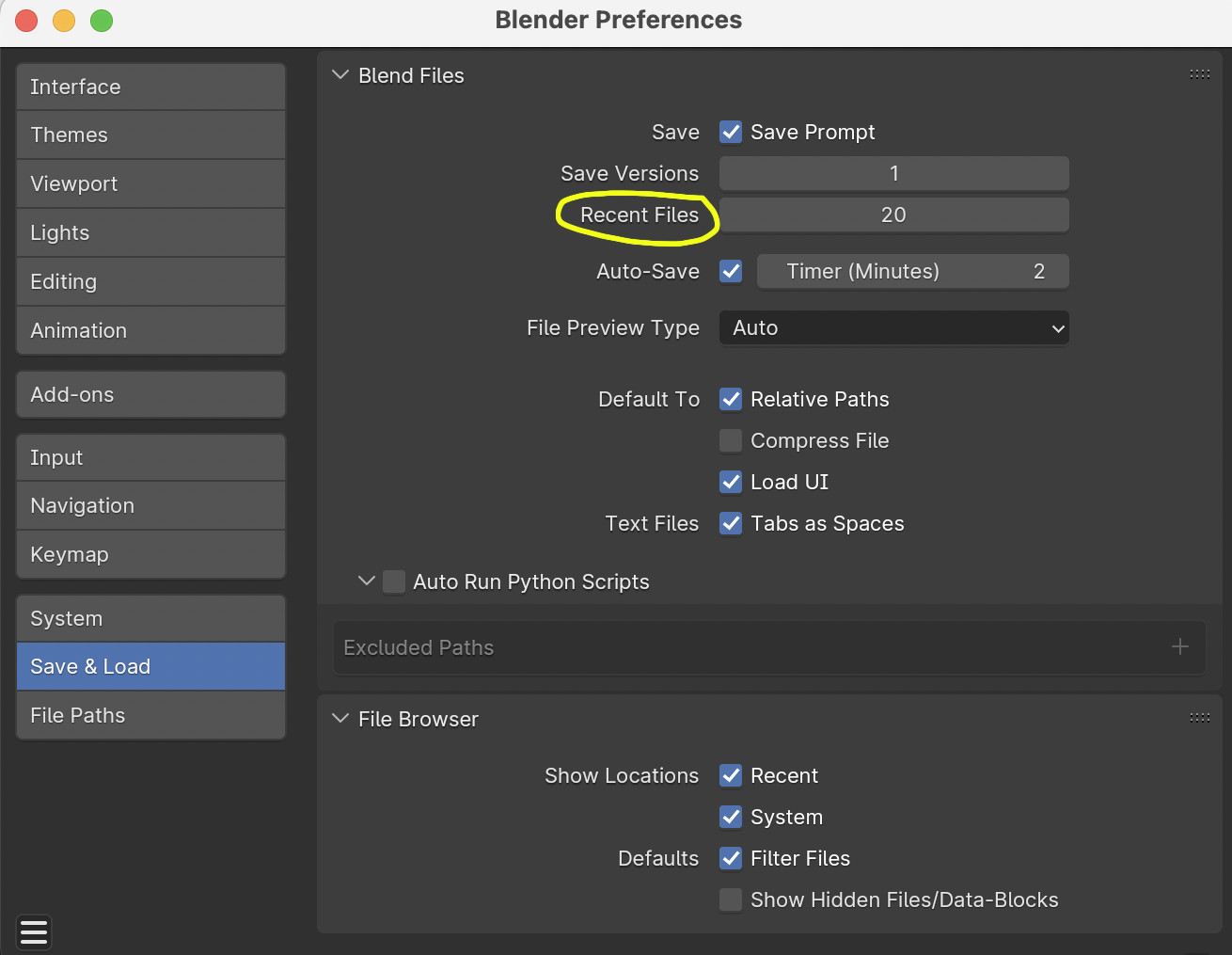Switch to System preferences

tap(150, 618)
